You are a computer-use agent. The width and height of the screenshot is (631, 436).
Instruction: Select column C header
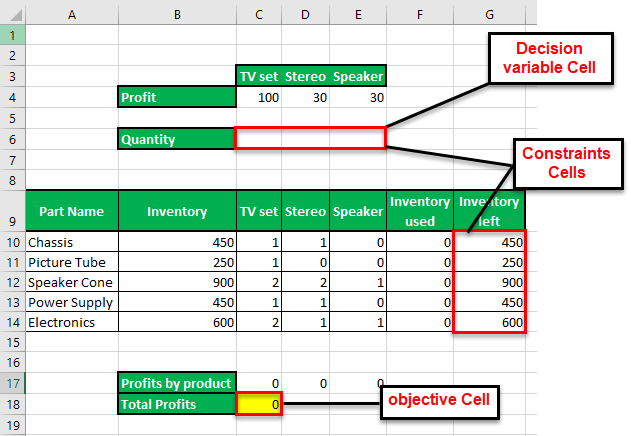click(x=259, y=15)
